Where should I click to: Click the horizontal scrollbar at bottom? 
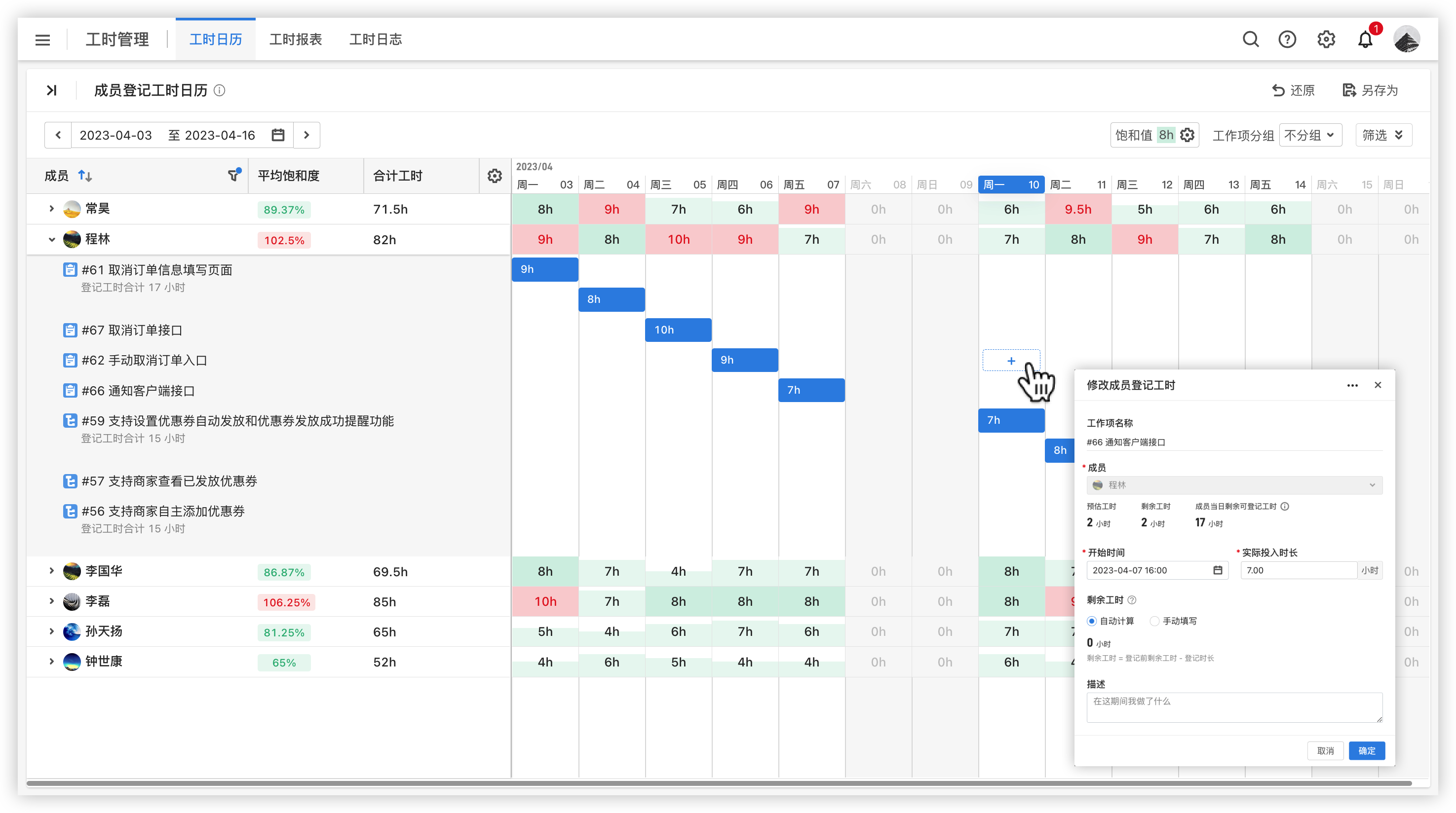719,783
